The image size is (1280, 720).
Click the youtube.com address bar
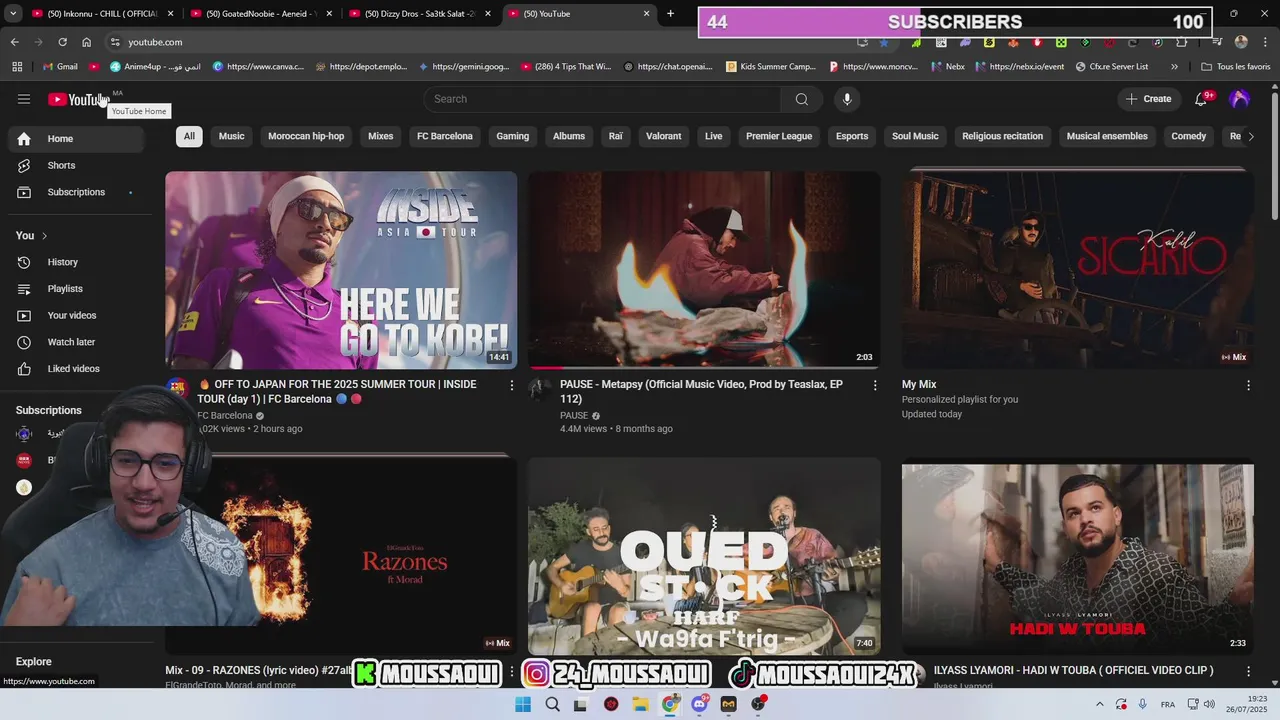pyautogui.click(x=480, y=42)
